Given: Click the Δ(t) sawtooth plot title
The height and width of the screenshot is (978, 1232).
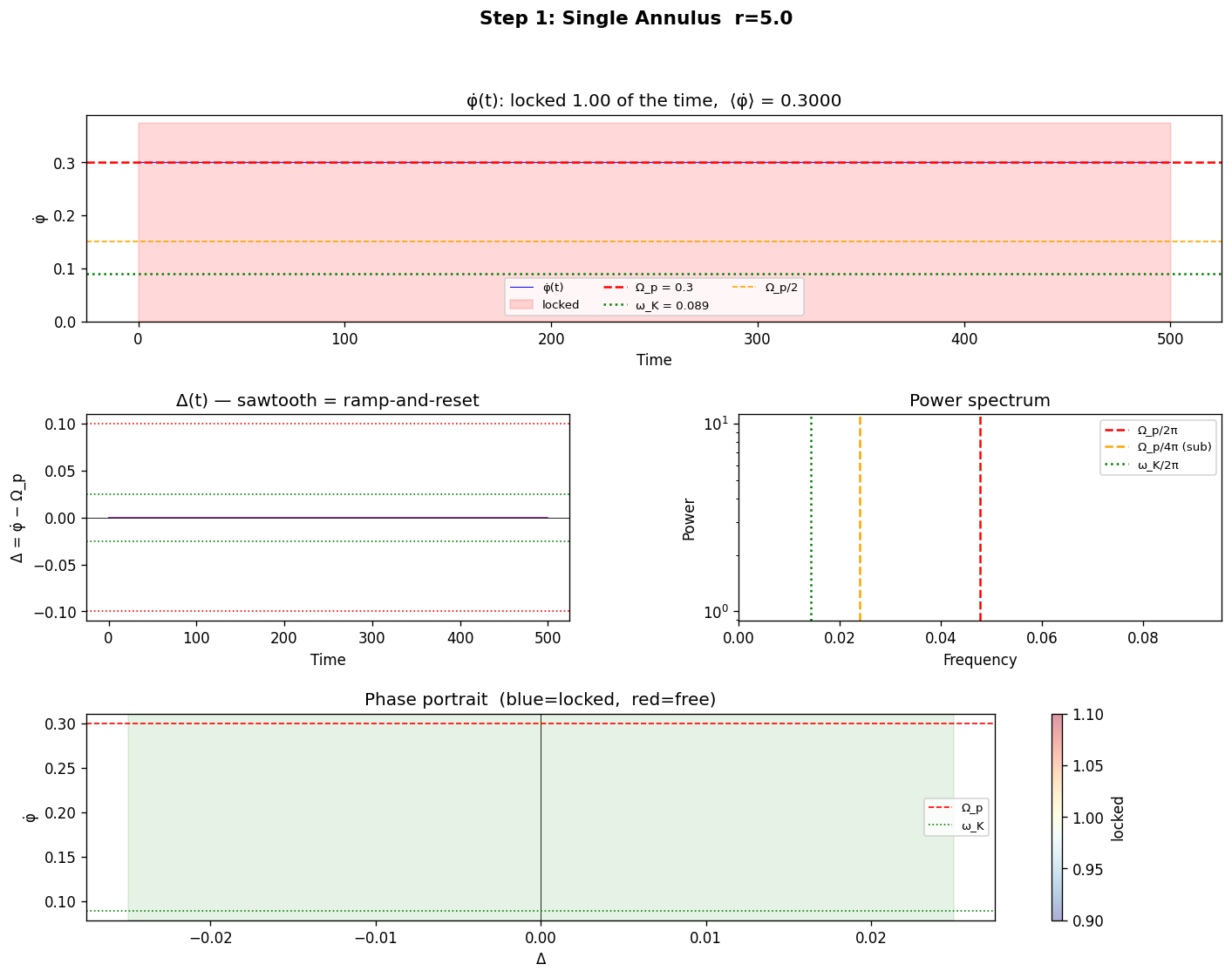Looking at the screenshot, I should [327, 400].
